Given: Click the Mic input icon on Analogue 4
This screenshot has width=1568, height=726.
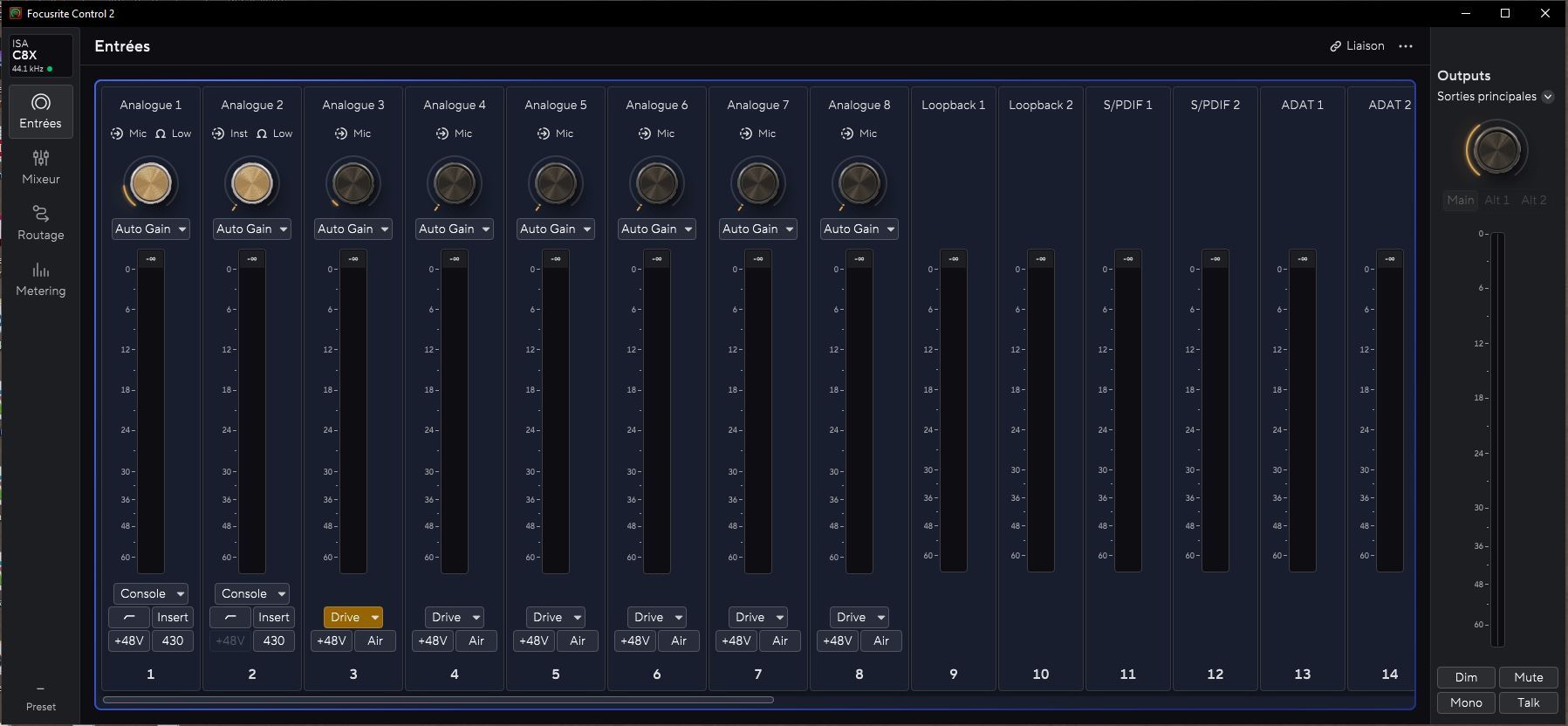Looking at the screenshot, I should pyautogui.click(x=442, y=134).
